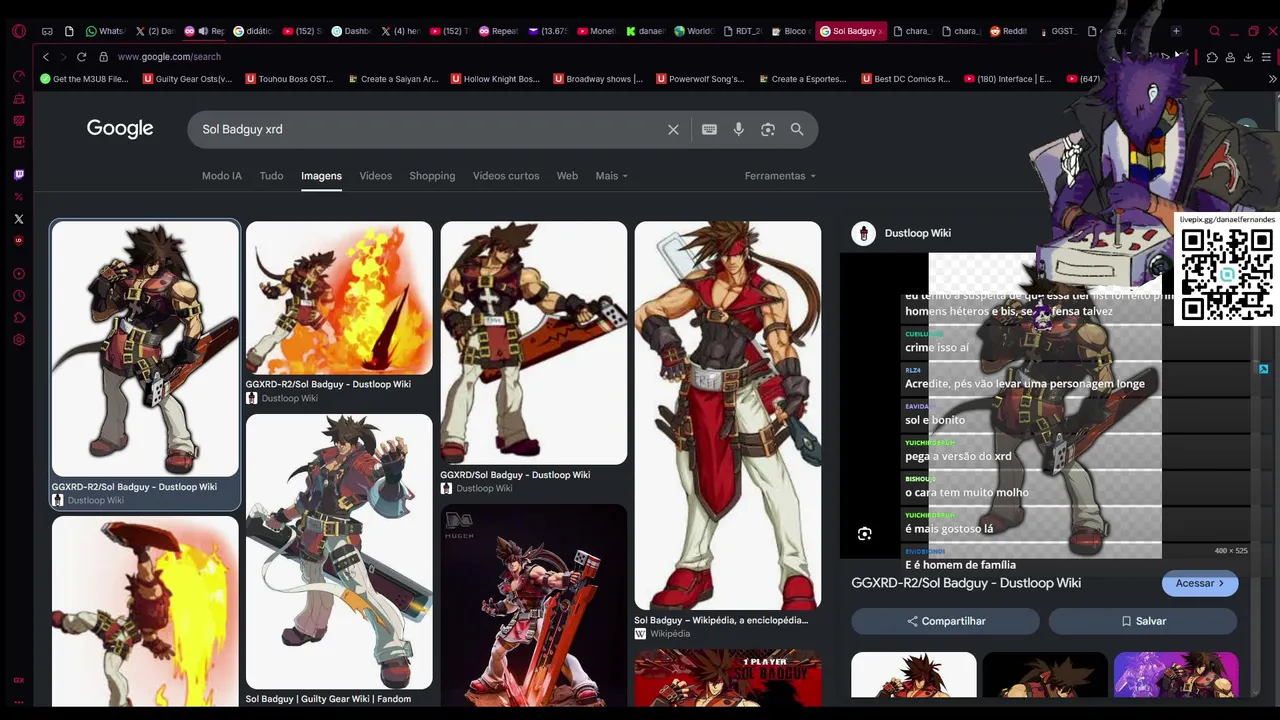This screenshot has width=1280, height=720.
Task: Open Touhou Boss OST bookmark
Action: pos(289,79)
